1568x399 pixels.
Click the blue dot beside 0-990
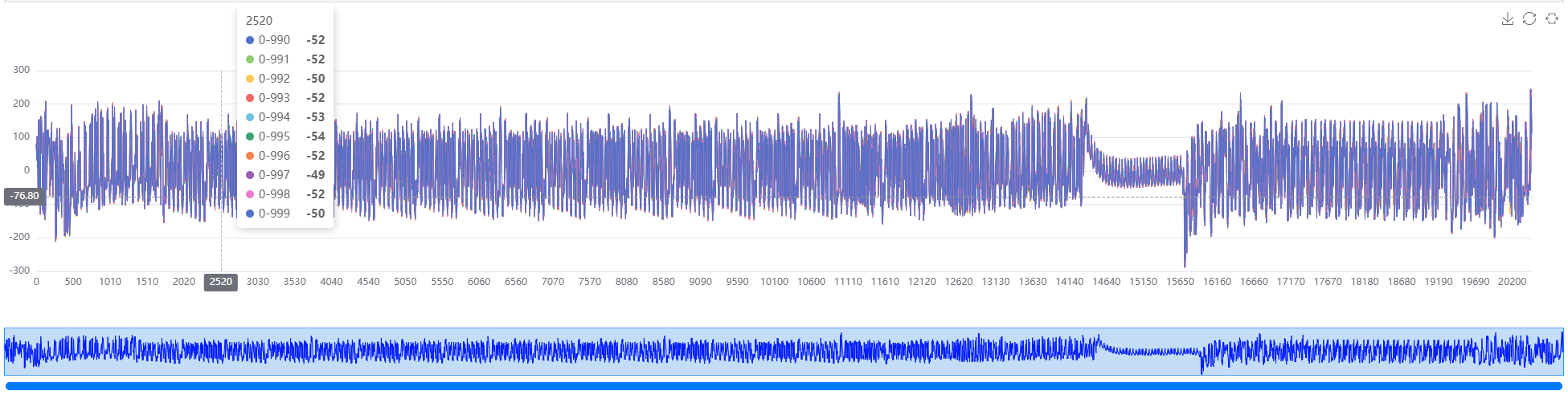tap(250, 40)
